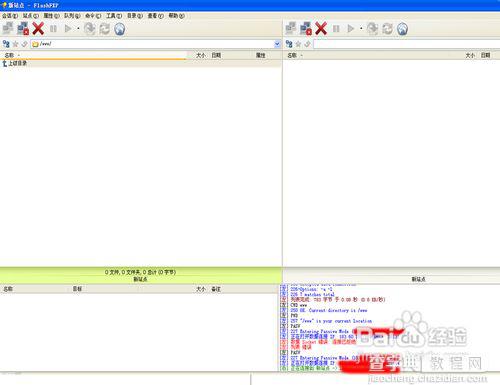This screenshot has width=500, height=385.
Task: Refresh the left pane file listing
Action: click(x=105, y=29)
